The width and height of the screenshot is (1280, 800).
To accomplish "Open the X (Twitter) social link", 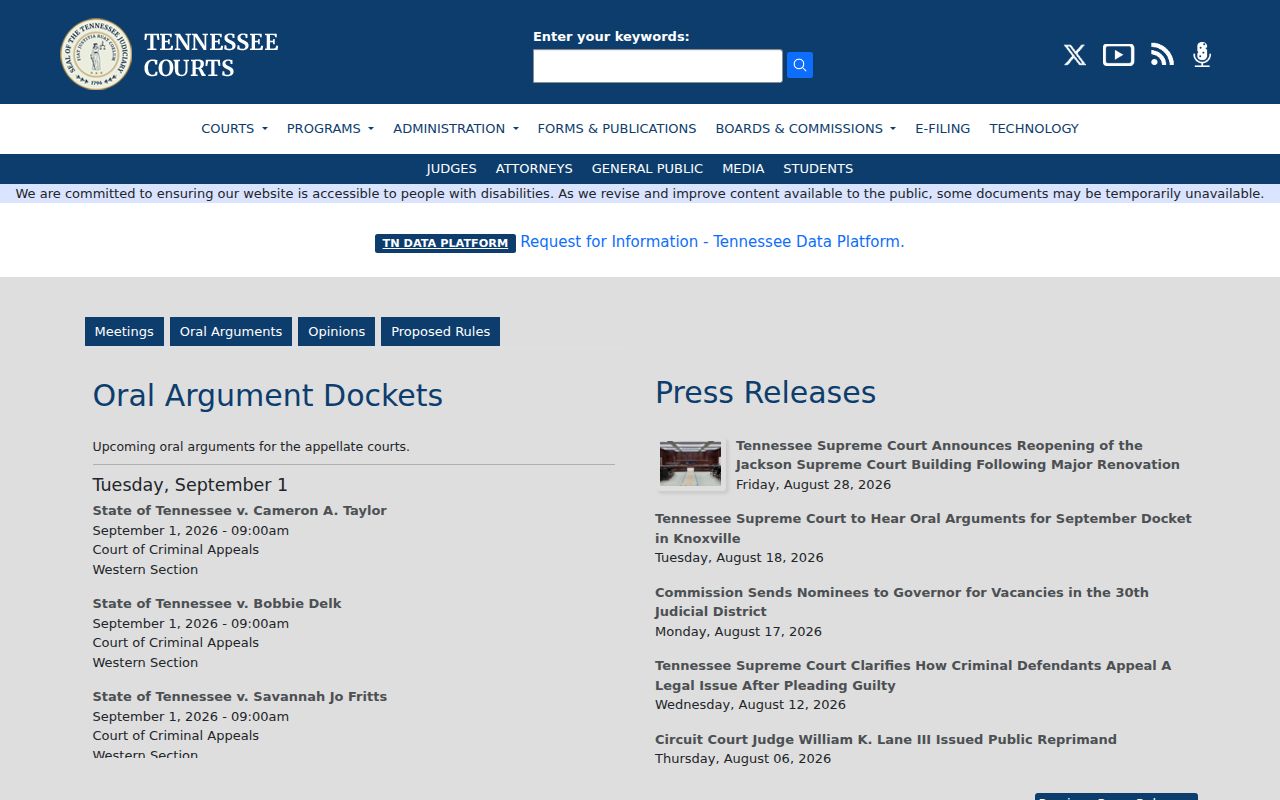I will point(1075,55).
